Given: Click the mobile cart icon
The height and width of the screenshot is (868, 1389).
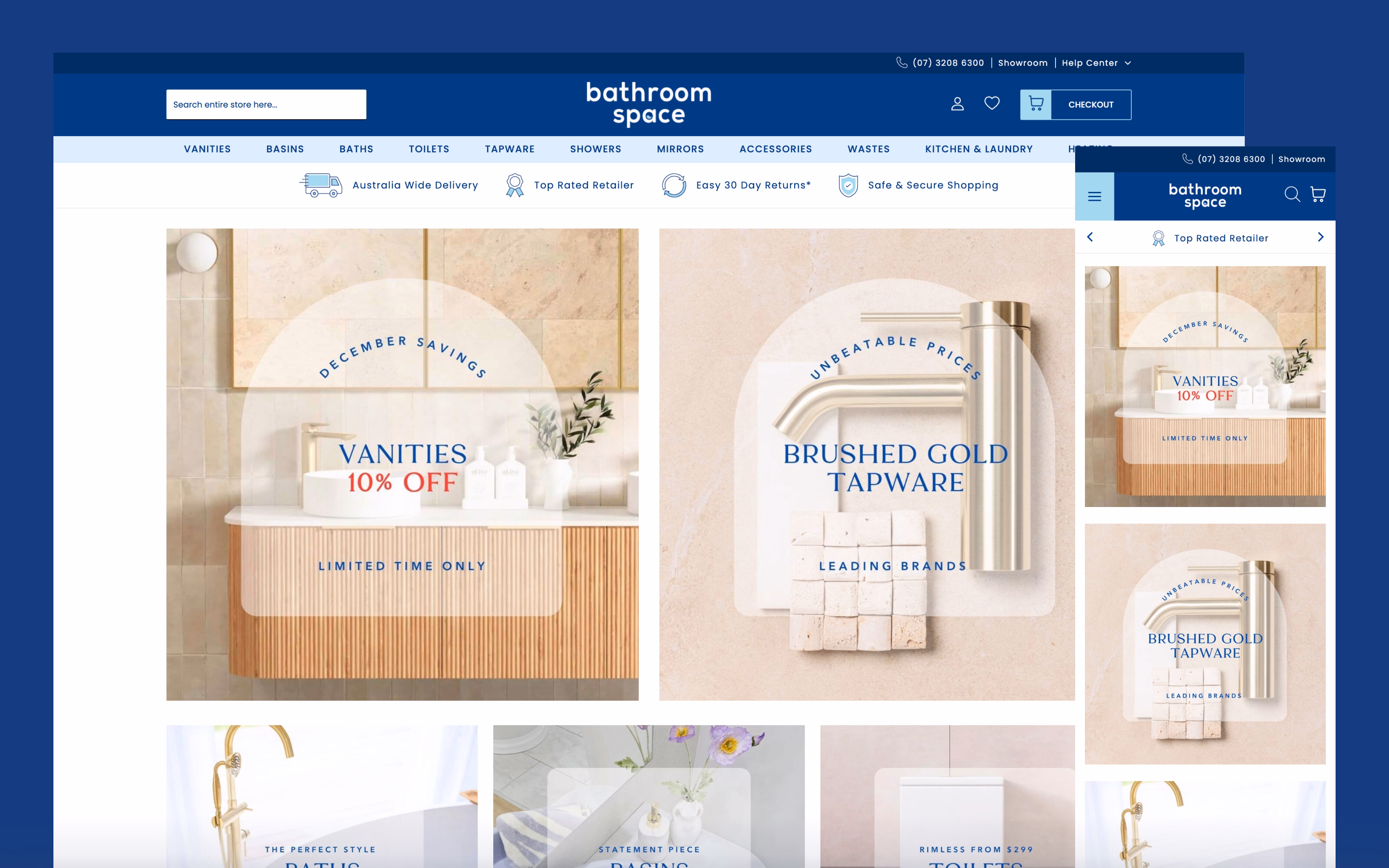Looking at the screenshot, I should (1318, 195).
